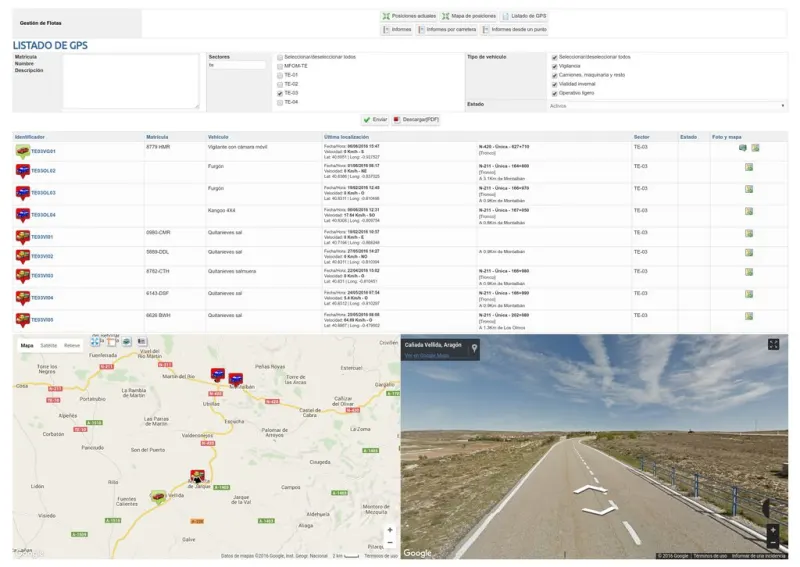Zoom in the Street View panorama
This screenshot has width=800, height=567.
773,530
